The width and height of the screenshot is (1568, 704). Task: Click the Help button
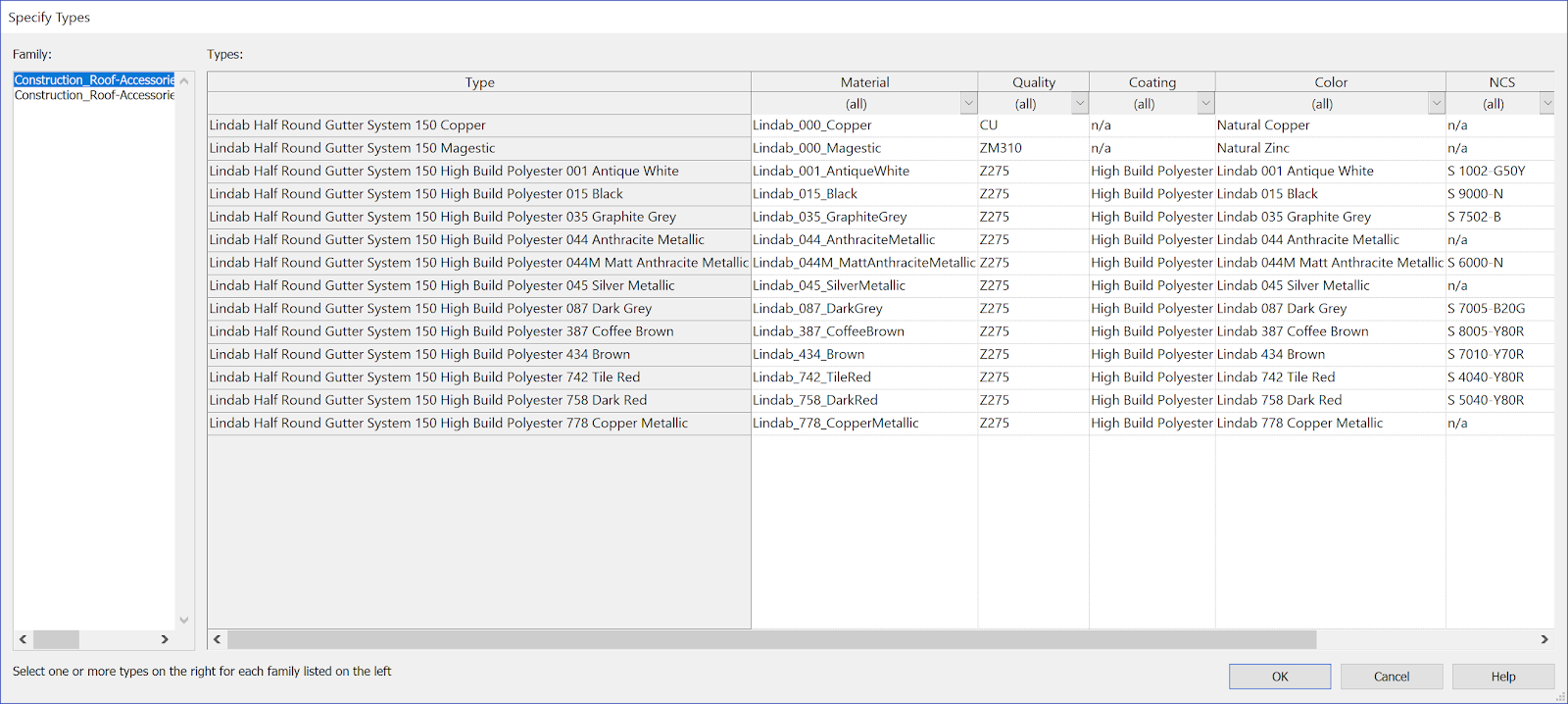(1503, 677)
